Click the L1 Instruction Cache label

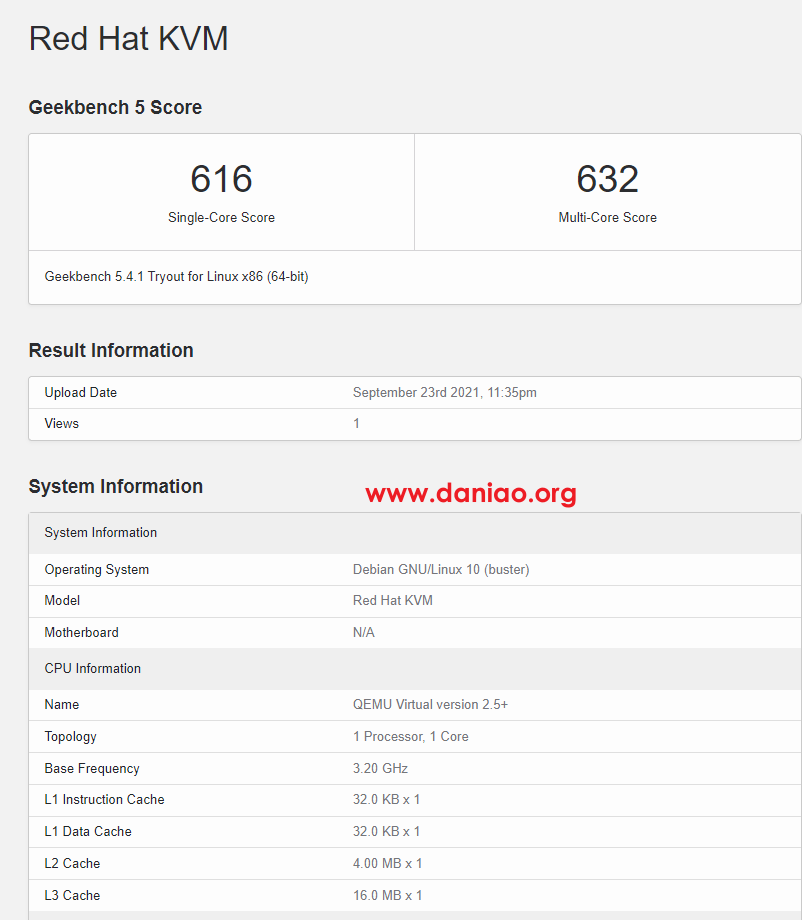[104, 800]
